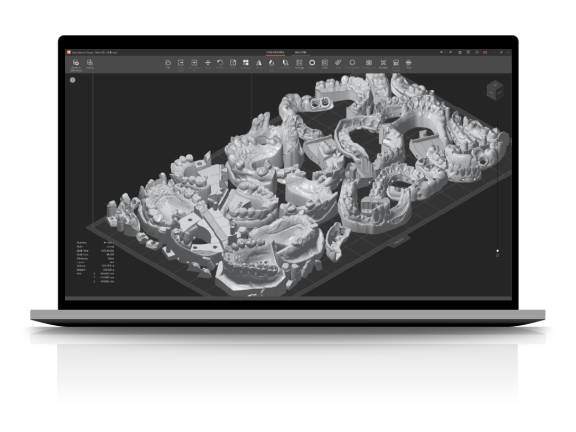576x432 pixels.
Task: Click the red icon in title bar right
Action: coord(485,53)
